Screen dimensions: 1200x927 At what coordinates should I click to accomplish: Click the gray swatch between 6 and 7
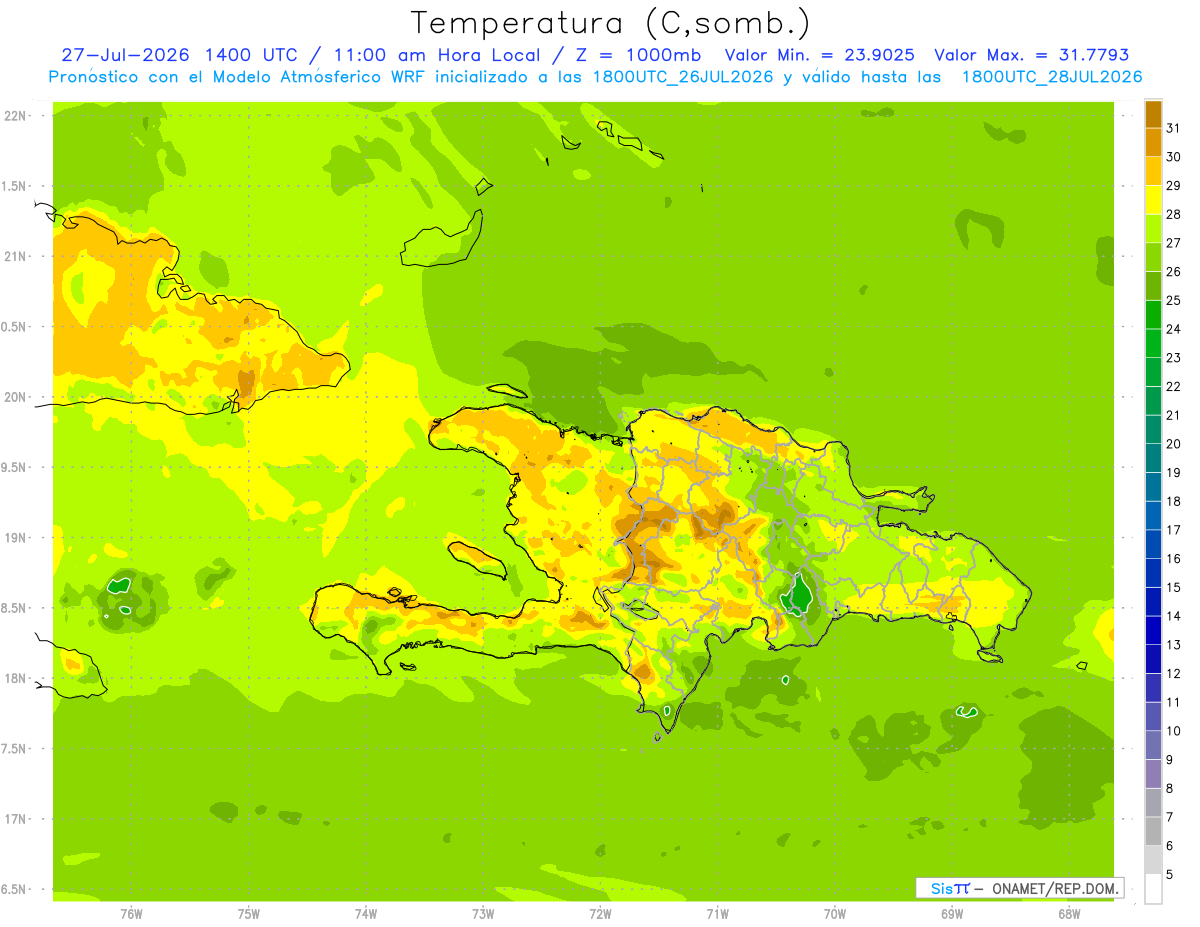coord(1153,832)
